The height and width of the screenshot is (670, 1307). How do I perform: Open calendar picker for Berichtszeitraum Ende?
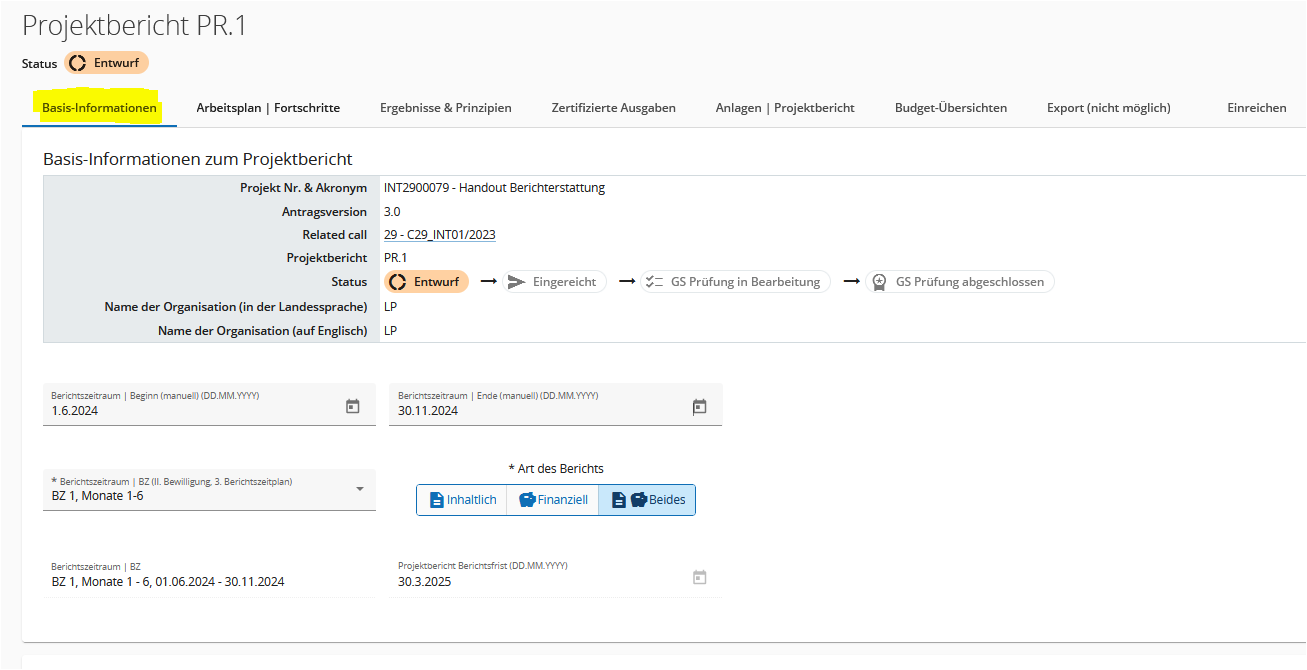699,406
